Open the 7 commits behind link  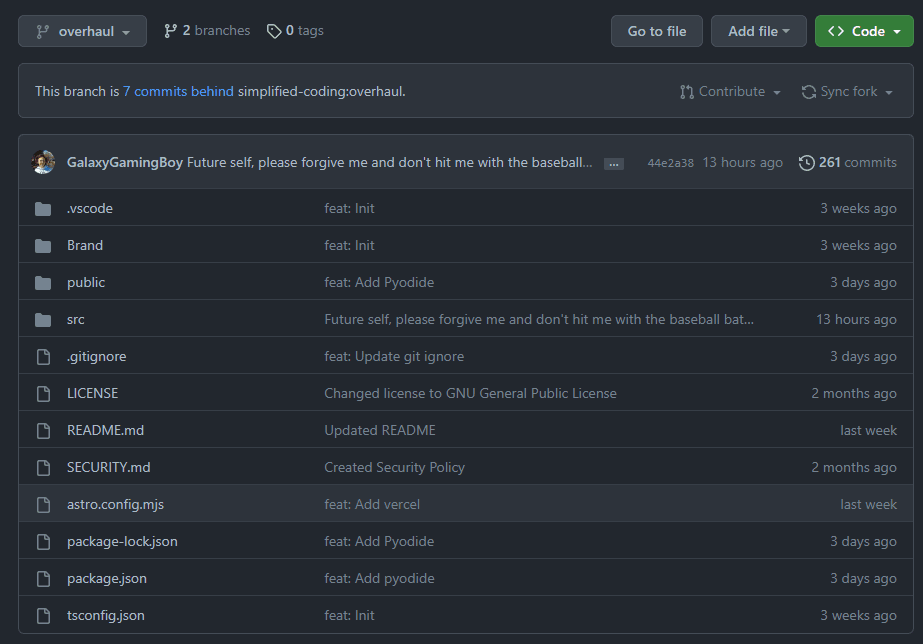178,91
